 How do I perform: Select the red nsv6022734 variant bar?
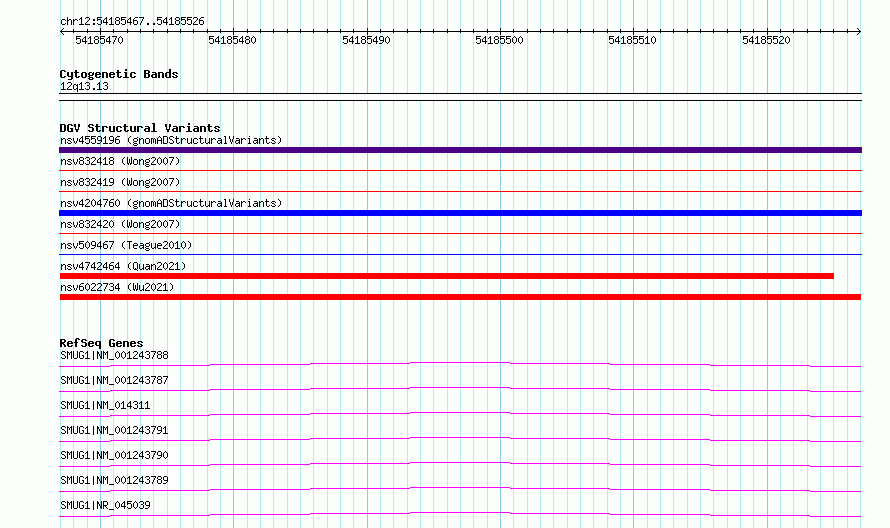[x=460, y=297]
